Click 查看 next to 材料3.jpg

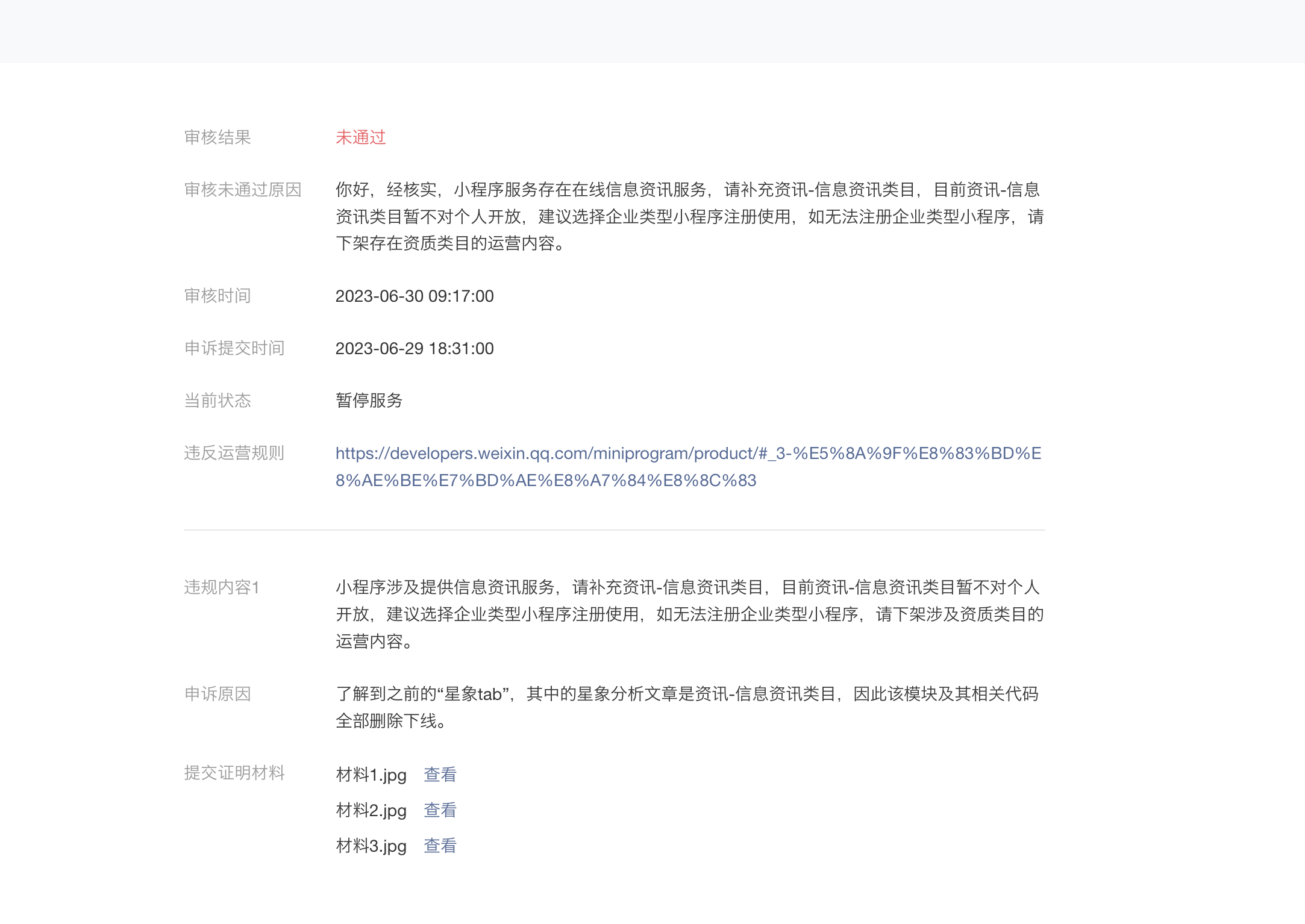(x=440, y=846)
